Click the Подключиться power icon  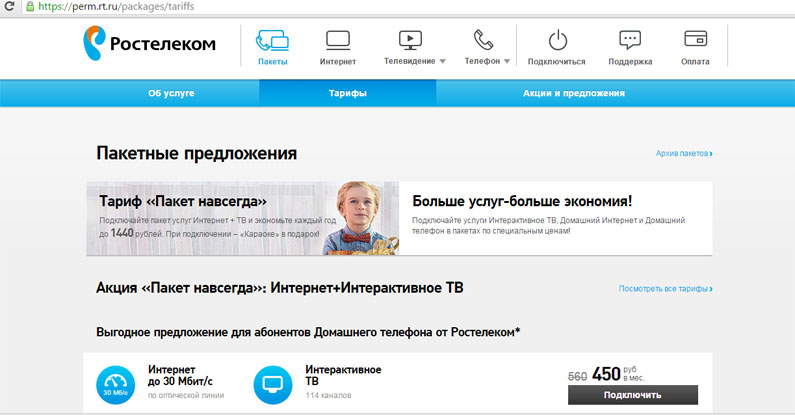coord(557,41)
